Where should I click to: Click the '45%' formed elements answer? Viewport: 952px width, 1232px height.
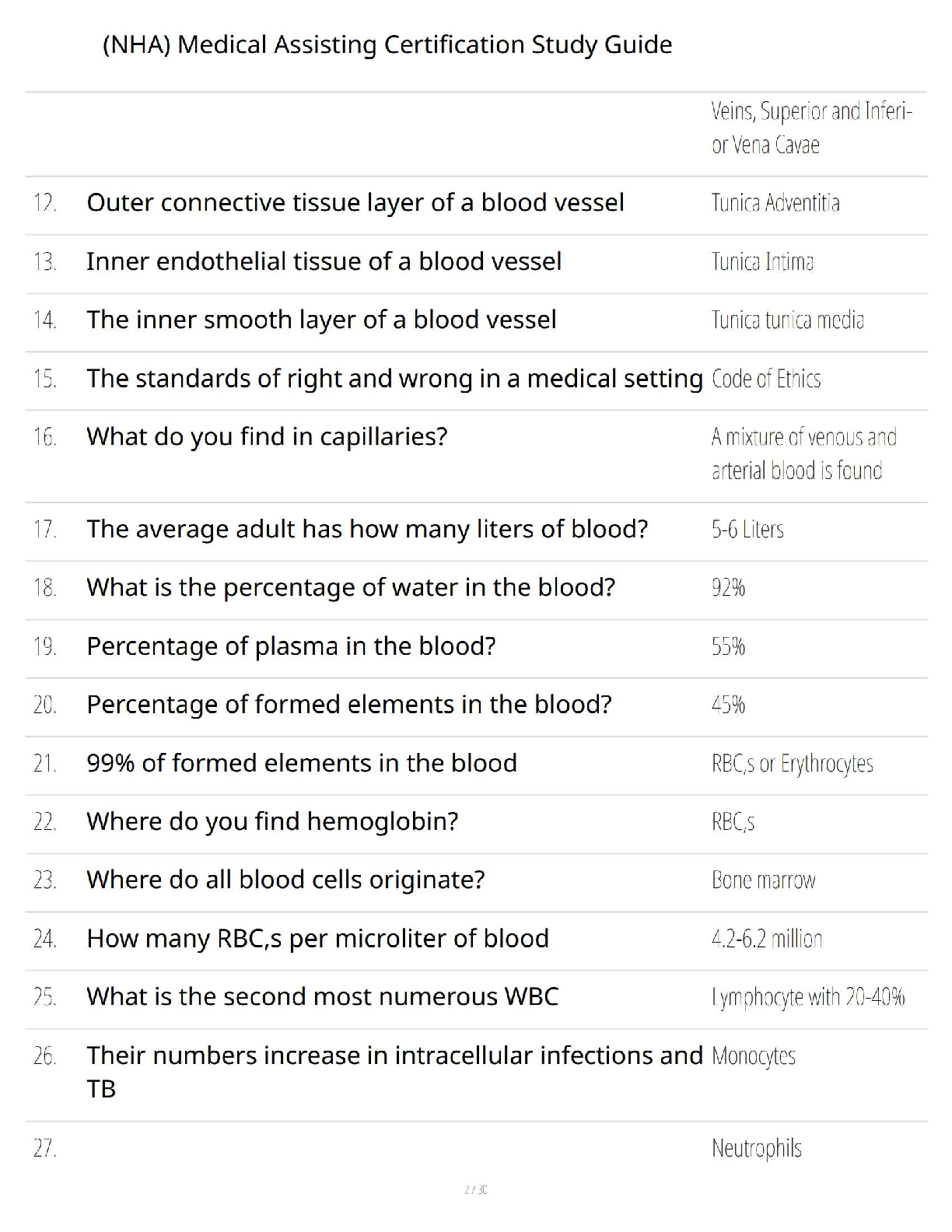pyautogui.click(x=728, y=705)
